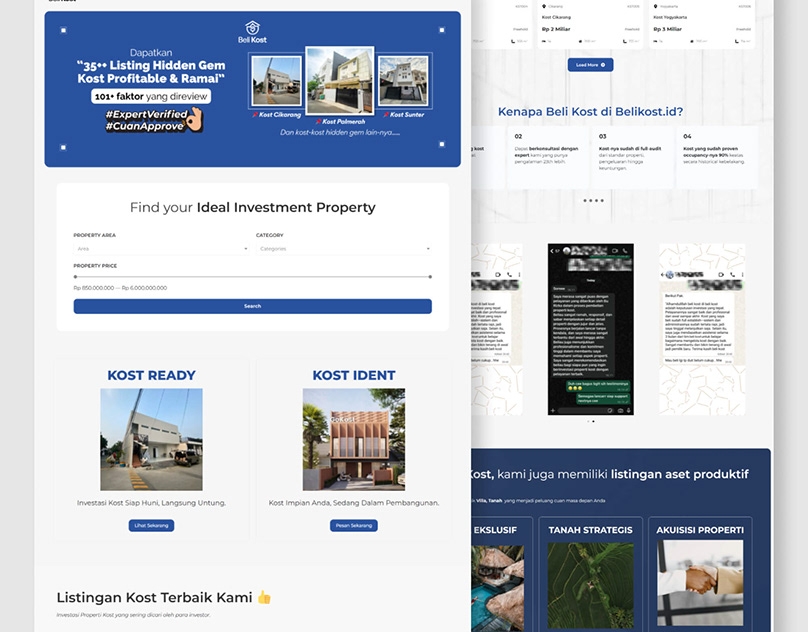
Task: Click the 04 occupancy reason card
Action: pos(717,157)
